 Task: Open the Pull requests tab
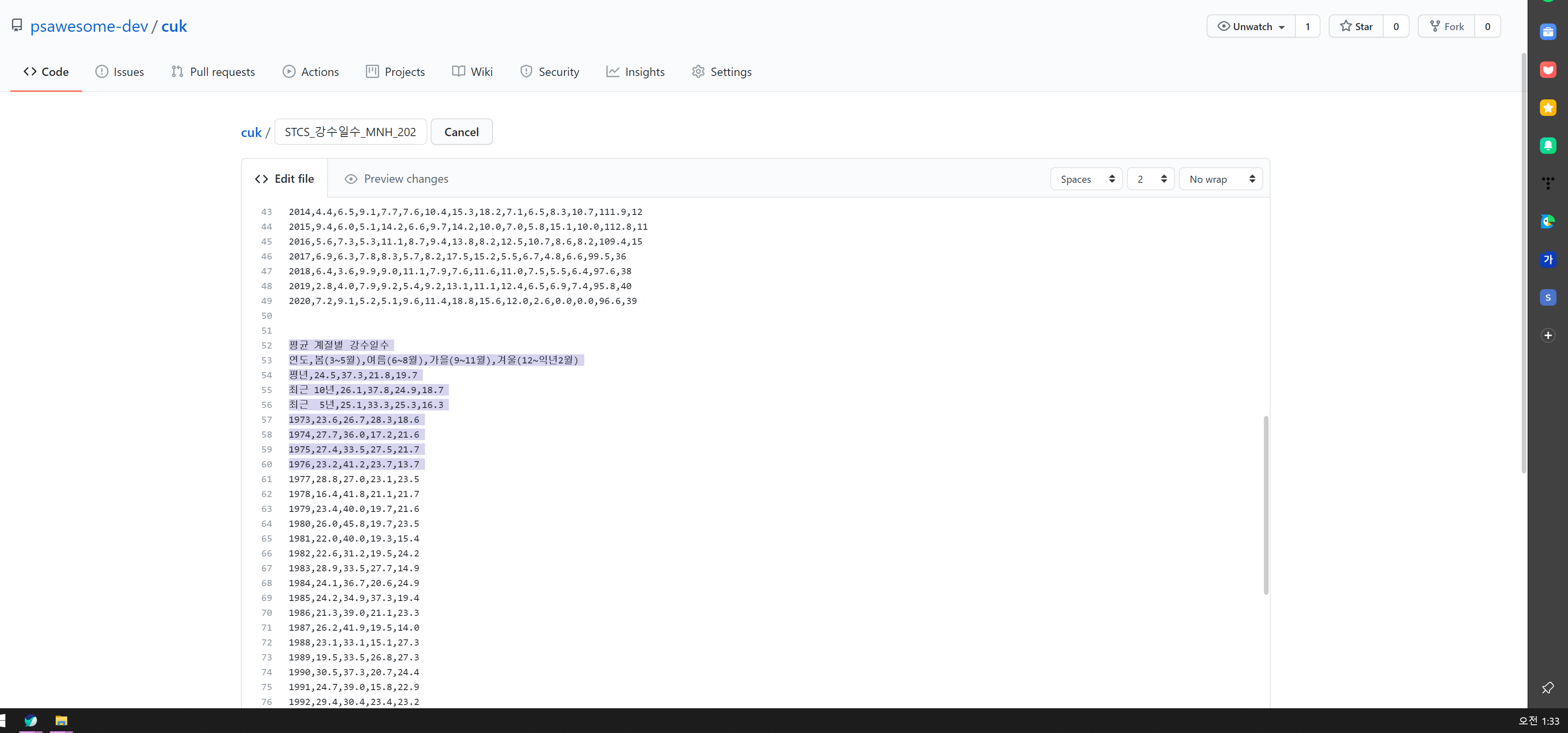(x=213, y=72)
